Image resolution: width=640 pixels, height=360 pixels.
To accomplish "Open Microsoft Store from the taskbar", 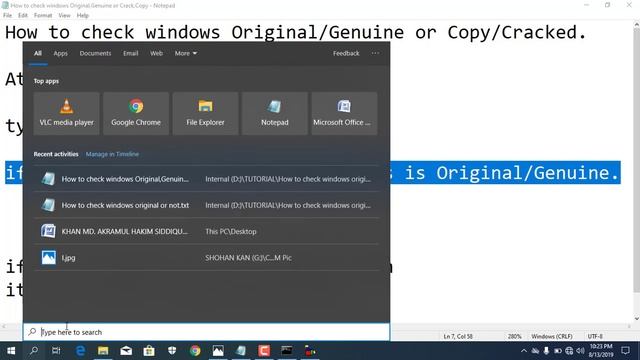I will click(149, 351).
